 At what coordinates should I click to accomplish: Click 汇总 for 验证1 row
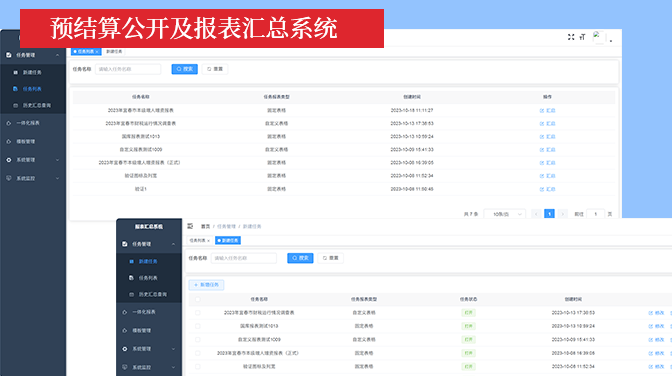[547, 189]
